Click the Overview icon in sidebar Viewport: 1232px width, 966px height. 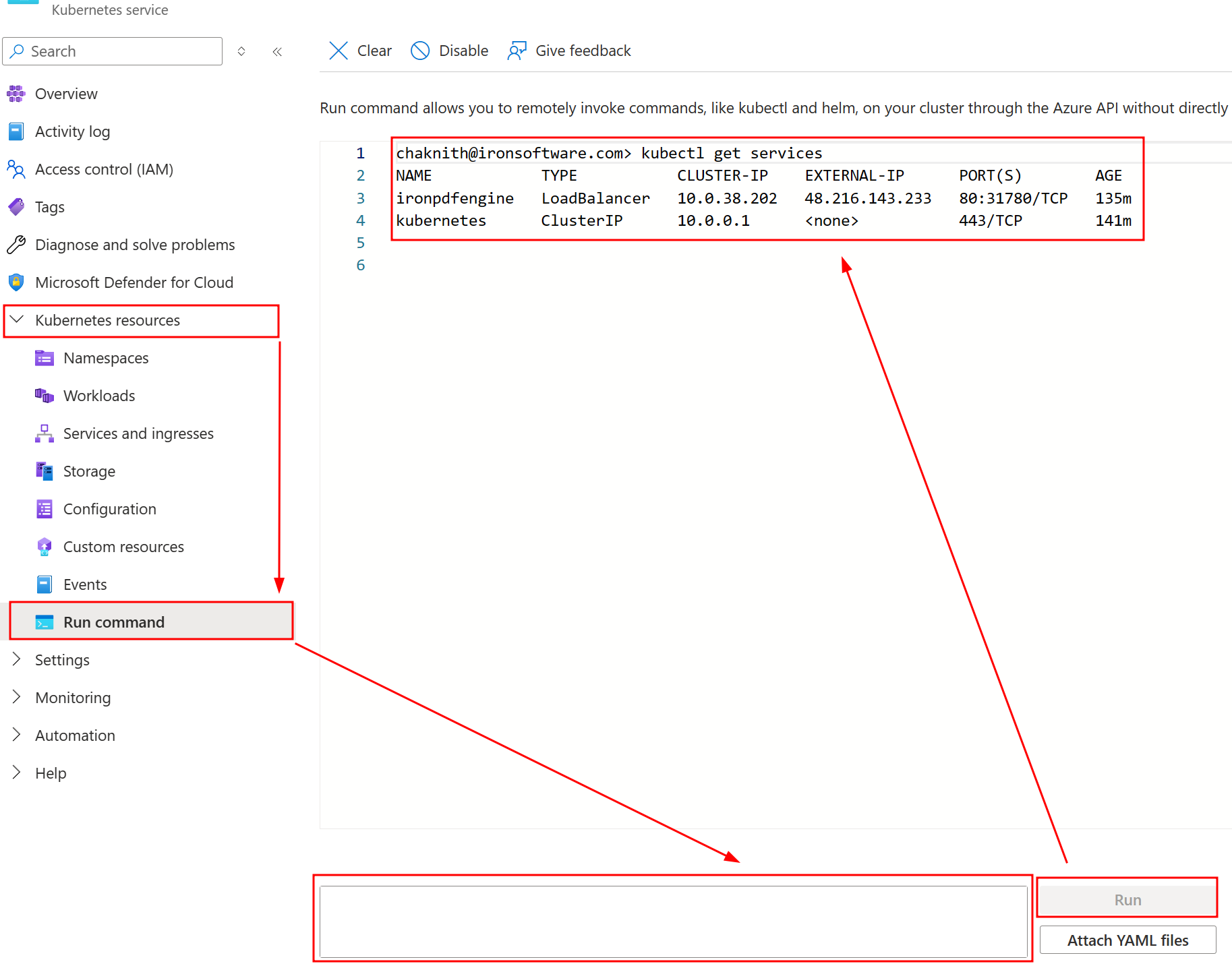click(x=16, y=94)
